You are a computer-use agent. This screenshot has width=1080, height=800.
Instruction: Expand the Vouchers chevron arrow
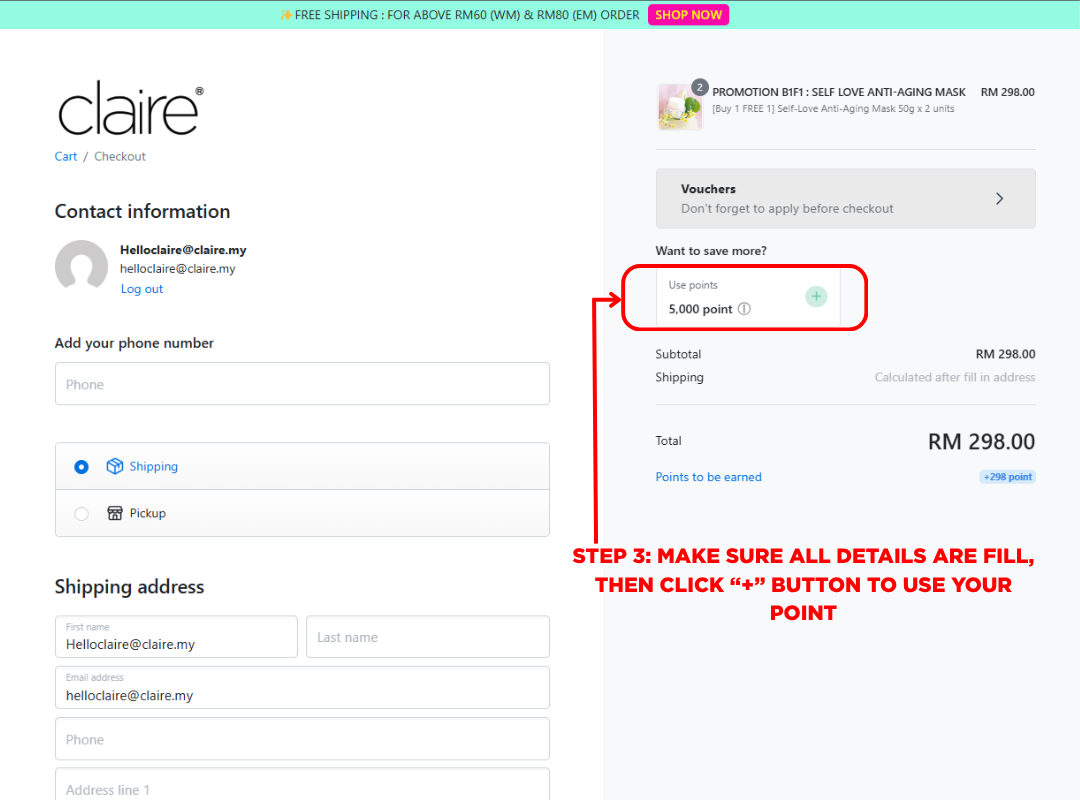[x=999, y=199]
